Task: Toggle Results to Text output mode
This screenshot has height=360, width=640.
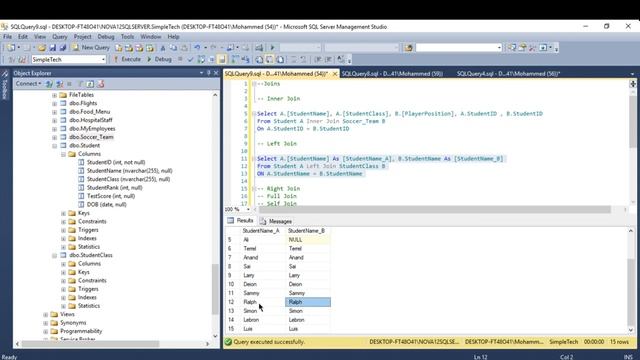Action: tap(259, 60)
